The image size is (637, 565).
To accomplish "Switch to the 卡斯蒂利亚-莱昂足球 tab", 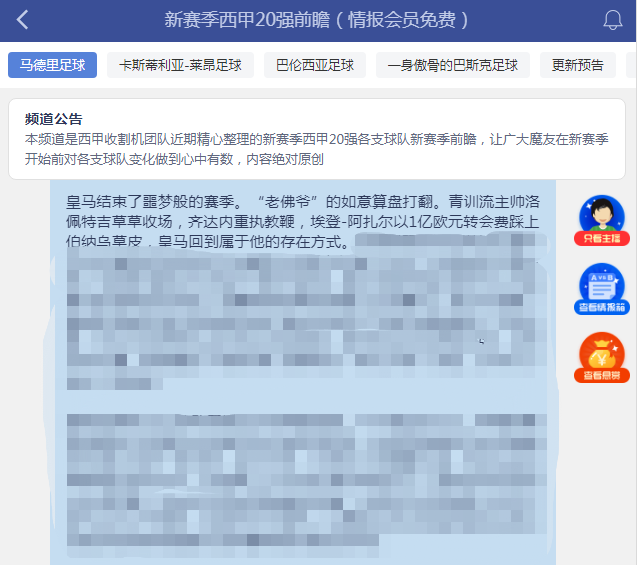I will (180, 66).
